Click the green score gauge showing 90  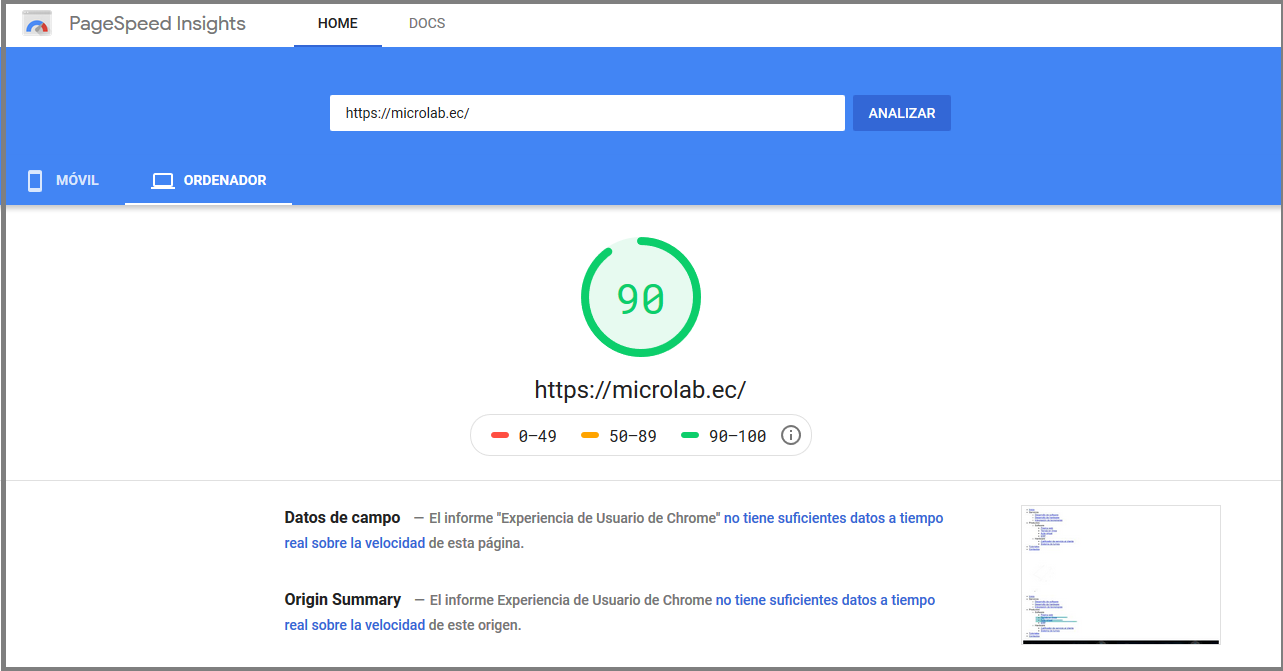[641, 297]
